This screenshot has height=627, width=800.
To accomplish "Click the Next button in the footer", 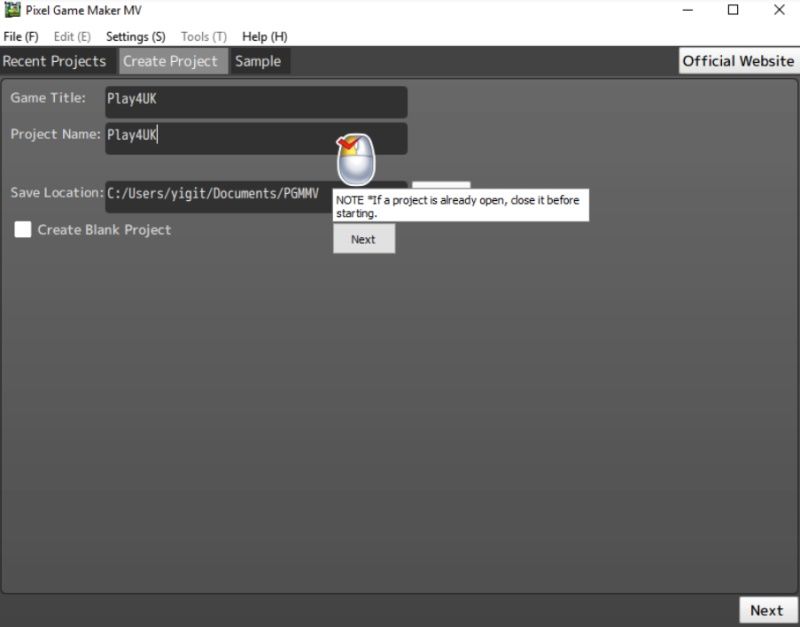I will 768,610.
